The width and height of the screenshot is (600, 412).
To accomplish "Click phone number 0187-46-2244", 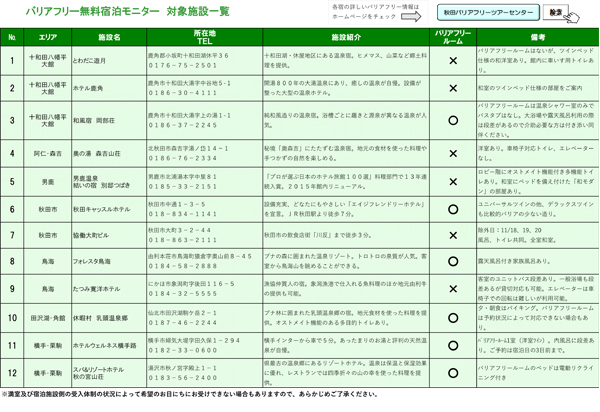I will point(183,322).
